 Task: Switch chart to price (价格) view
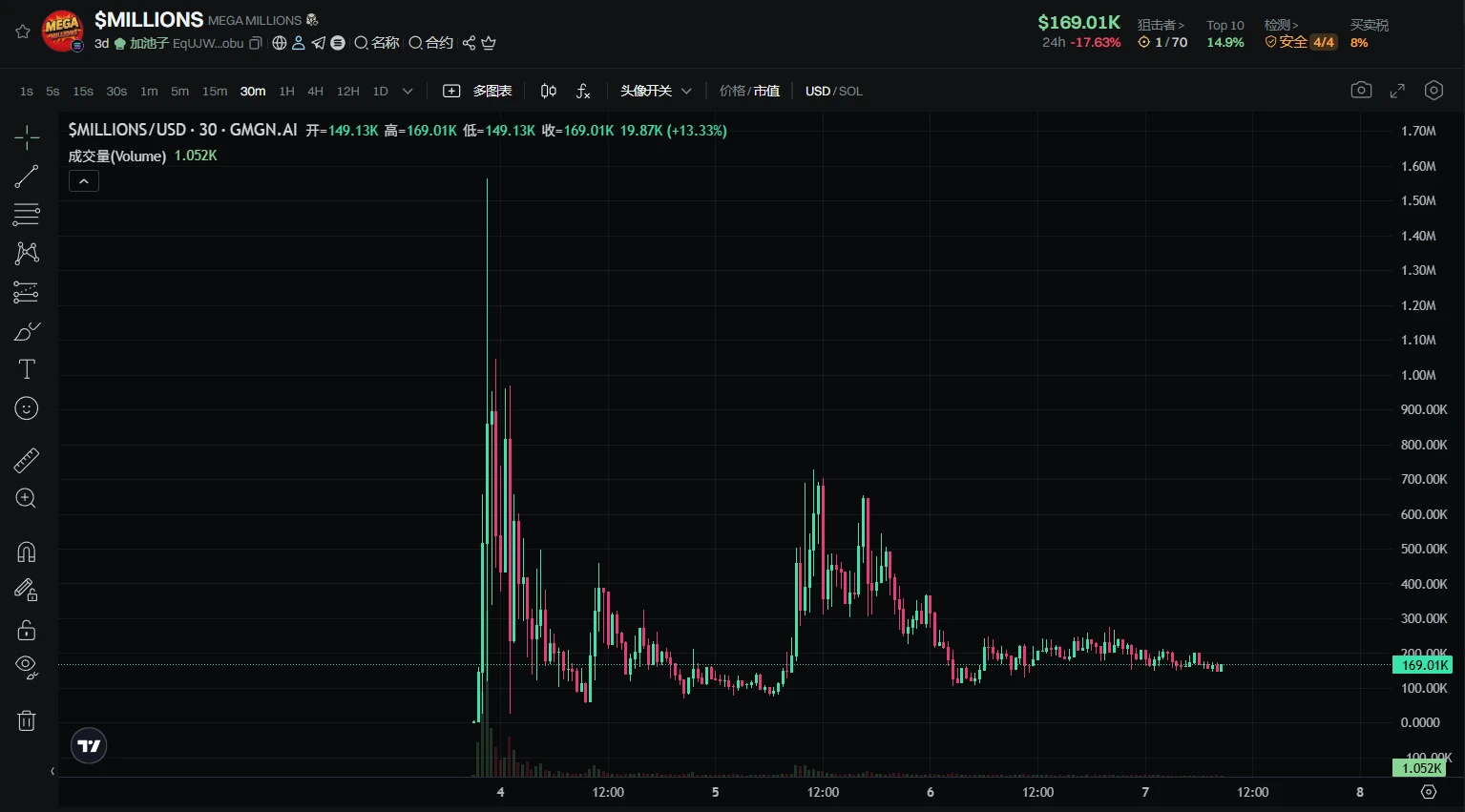(732, 91)
